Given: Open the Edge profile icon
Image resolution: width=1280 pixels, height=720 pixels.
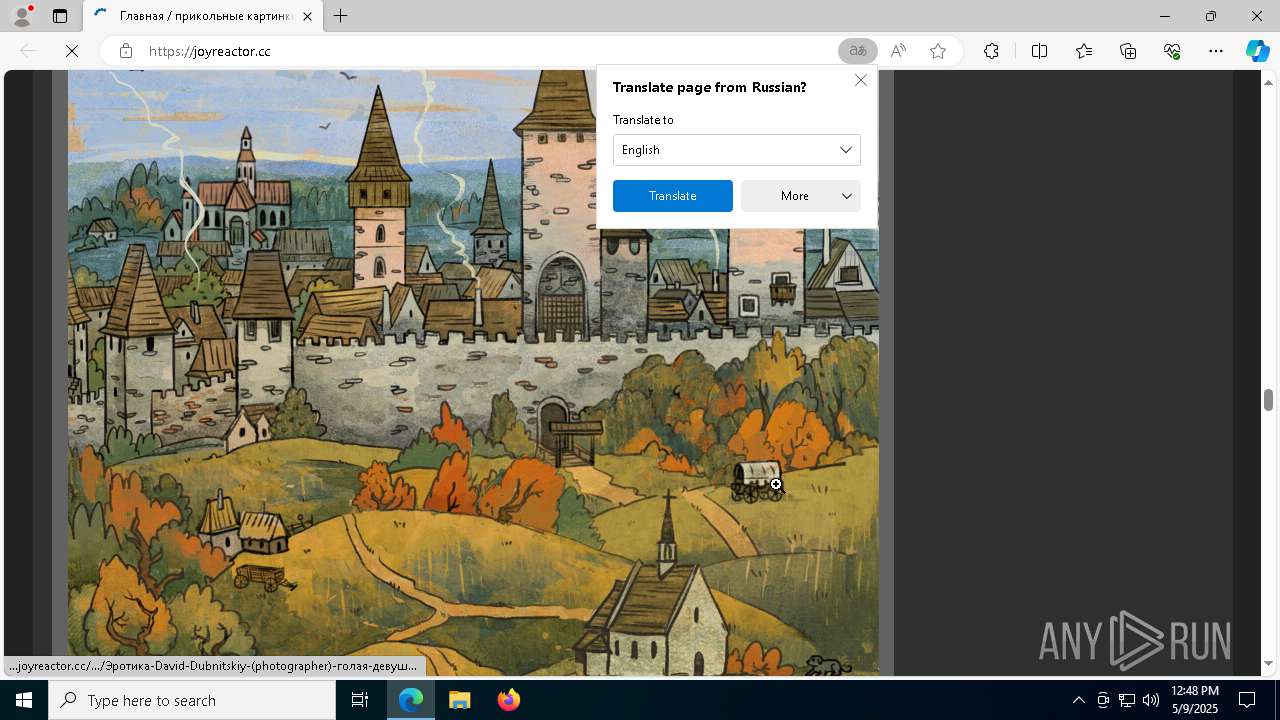Looking at the screenshot, I should point(22,16).
